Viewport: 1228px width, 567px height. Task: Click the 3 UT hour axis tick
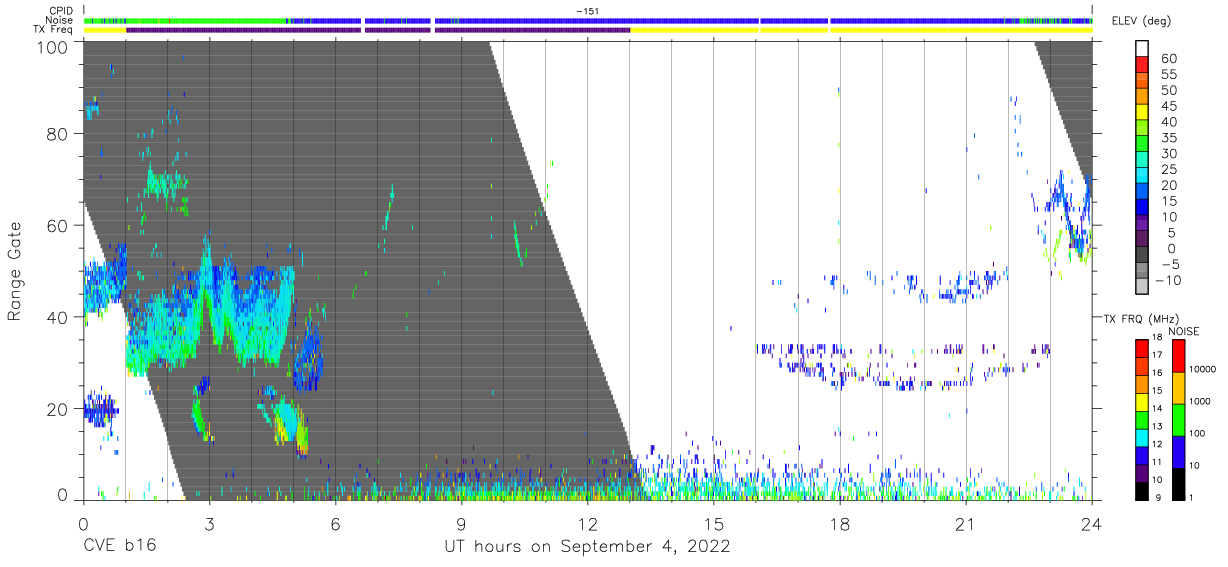[x=209, y=523]
